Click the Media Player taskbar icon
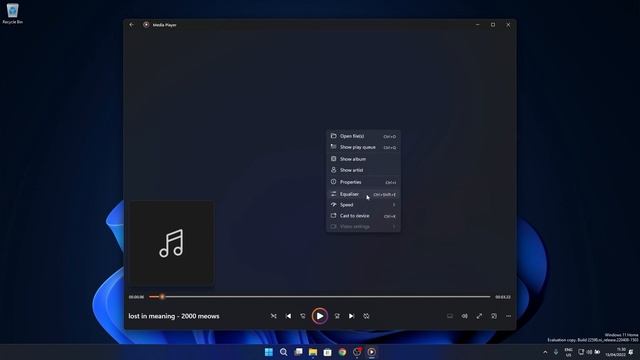Image resolution: width=640 pixels, height=360 pixels. [371, 352]
